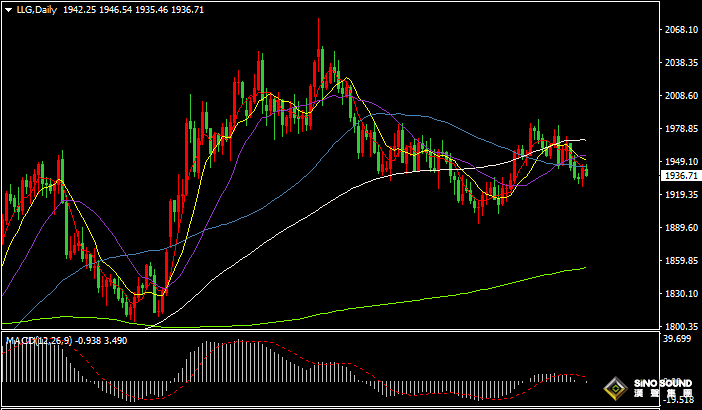Click the SINO SOUND watermark text
The height and width of the screenshot is (410, 702).
click(x=663, y=384)
